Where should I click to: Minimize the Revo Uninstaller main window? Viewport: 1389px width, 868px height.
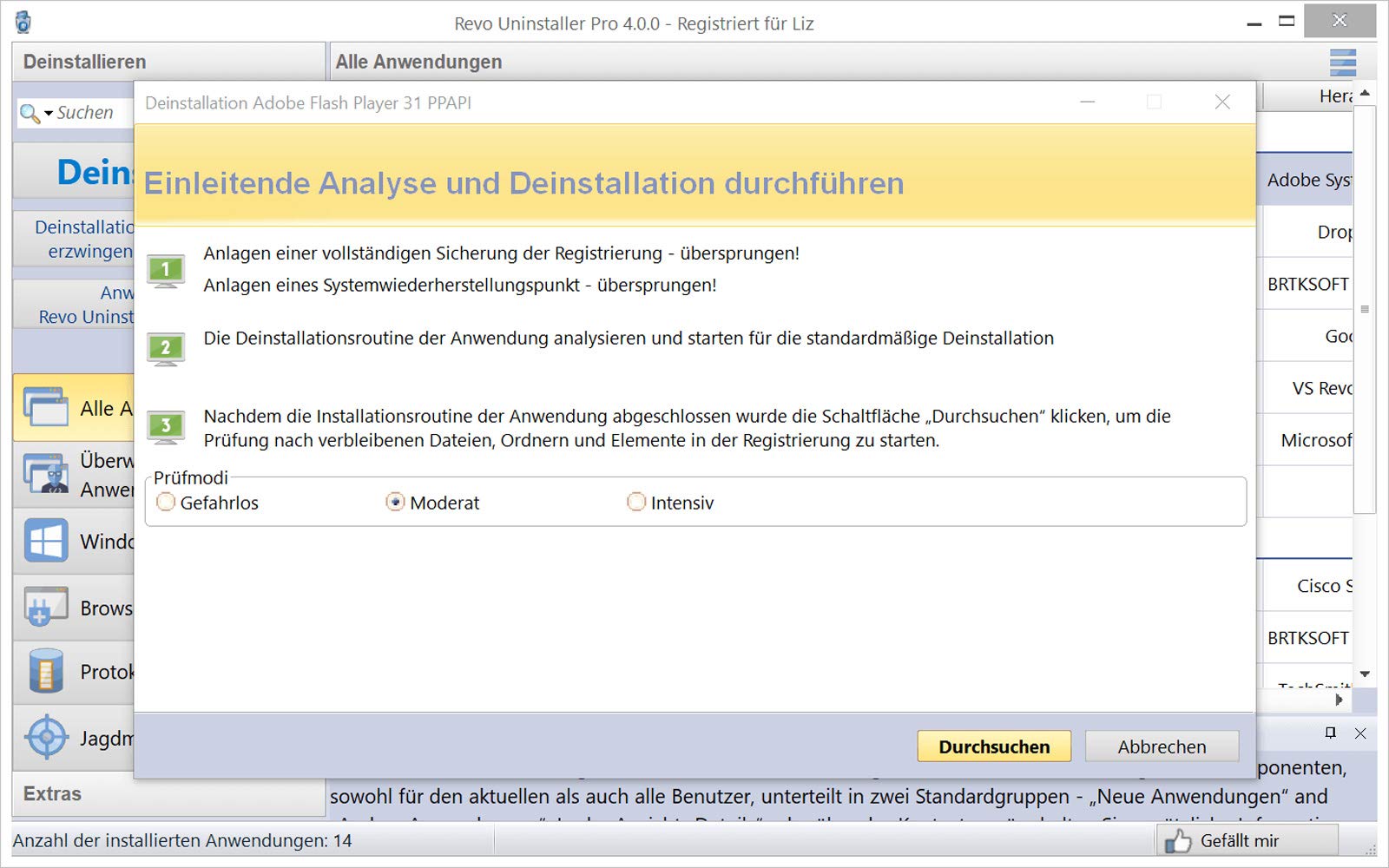pos(1254,23)
